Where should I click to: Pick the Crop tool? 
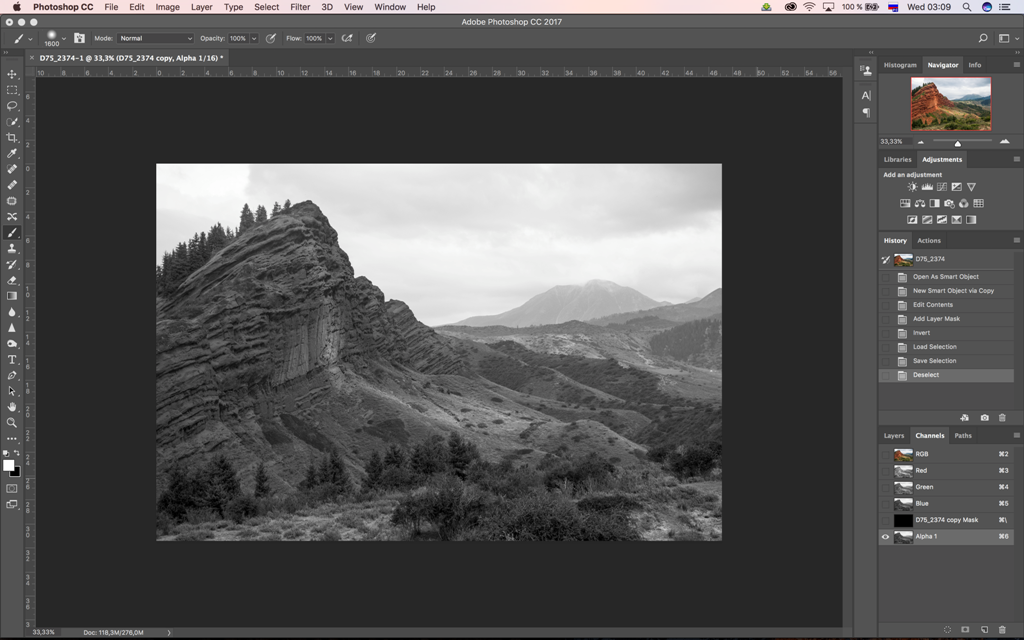(12, 137)
